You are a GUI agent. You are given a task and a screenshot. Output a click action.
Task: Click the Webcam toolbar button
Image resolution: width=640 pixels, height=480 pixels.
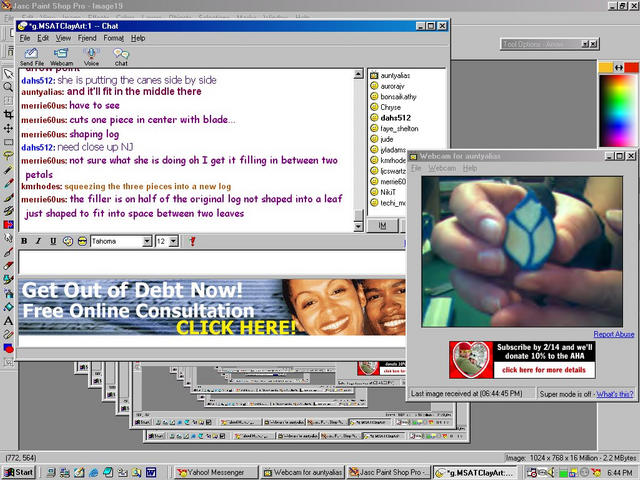pos(61,57)
